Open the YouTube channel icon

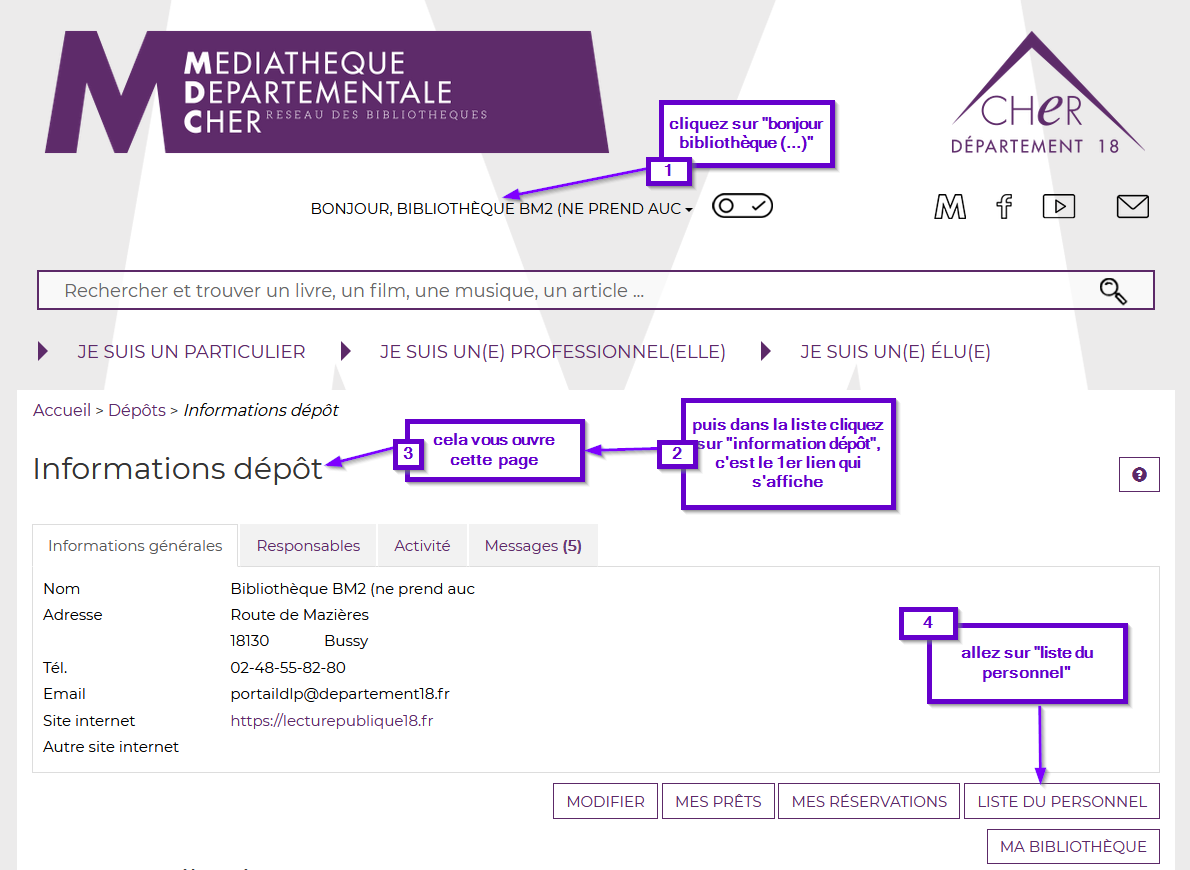tap(1058, 206)
